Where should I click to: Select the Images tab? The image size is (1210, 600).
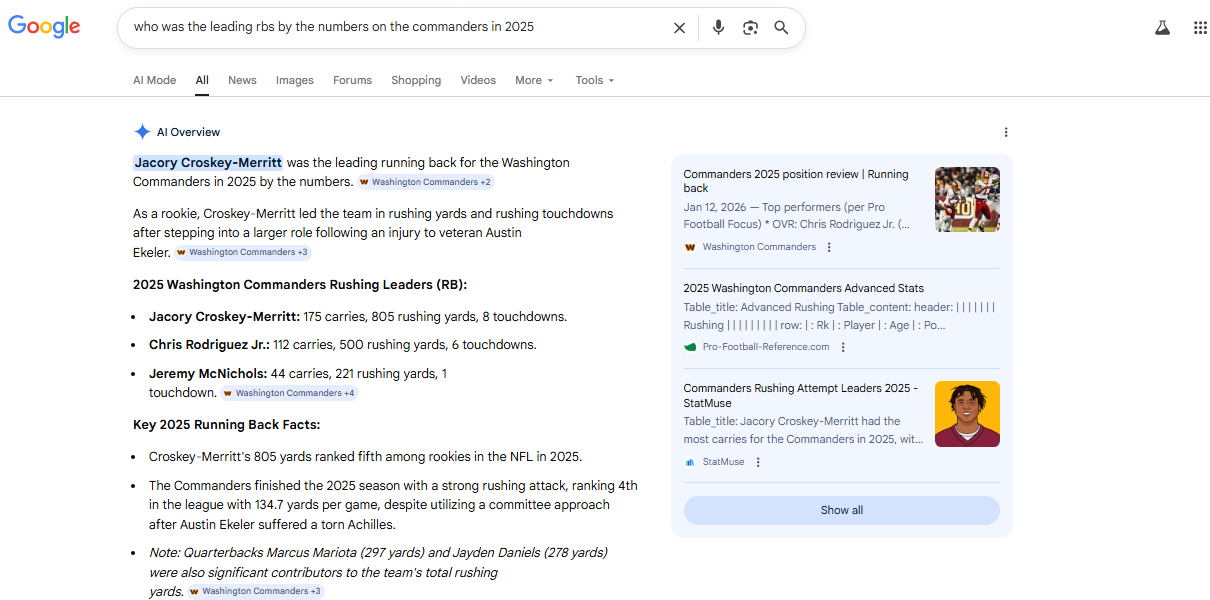295,80
